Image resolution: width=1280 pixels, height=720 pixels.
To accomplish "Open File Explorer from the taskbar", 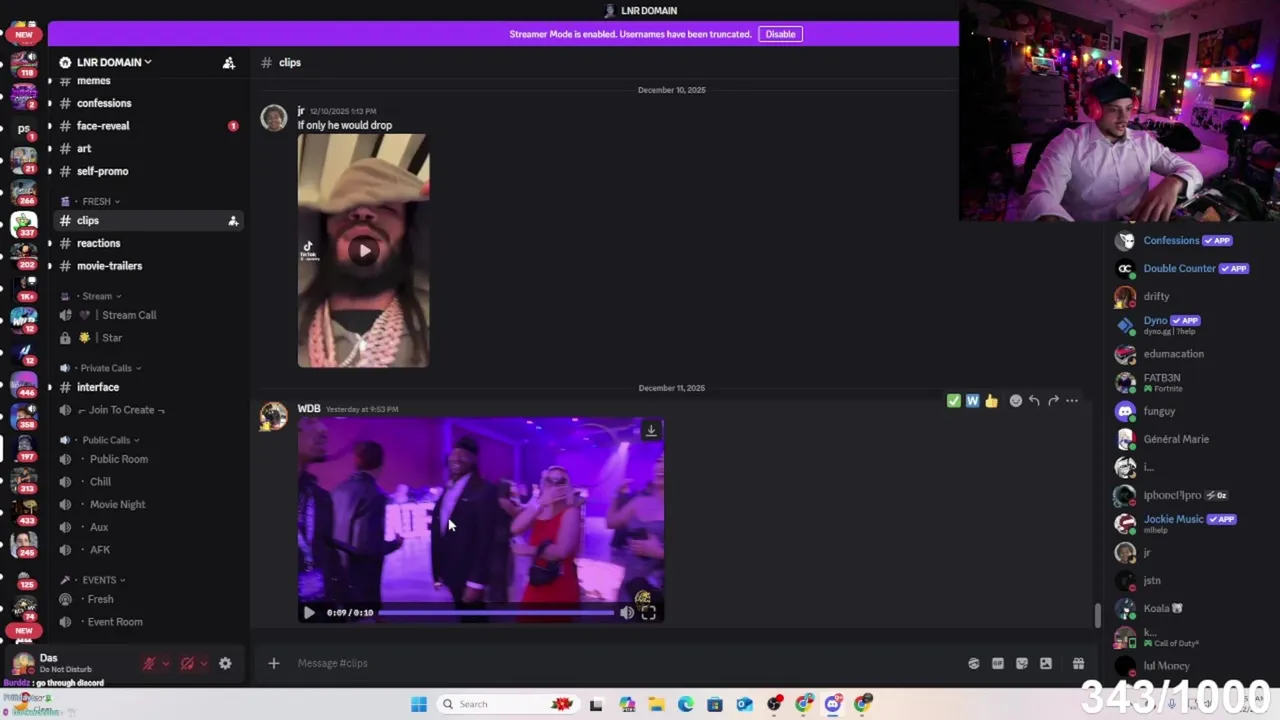I will (656, 704).
